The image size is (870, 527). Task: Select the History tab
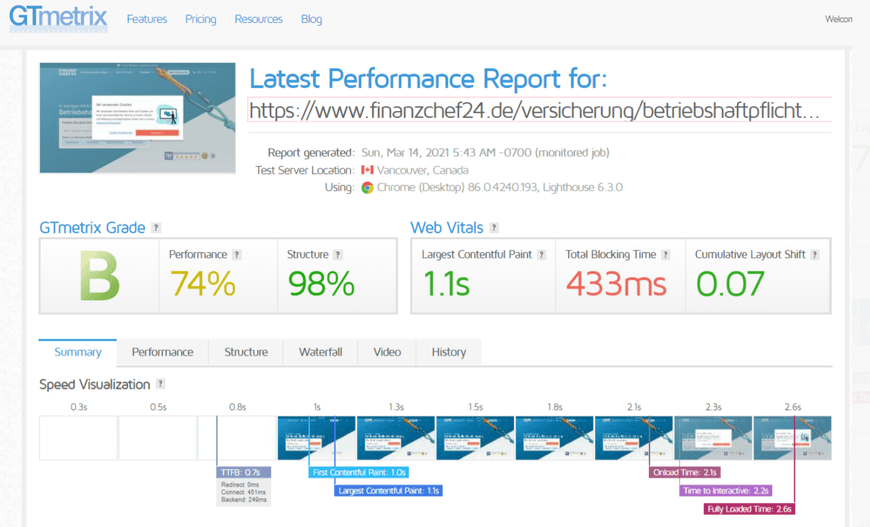[449, 352]
